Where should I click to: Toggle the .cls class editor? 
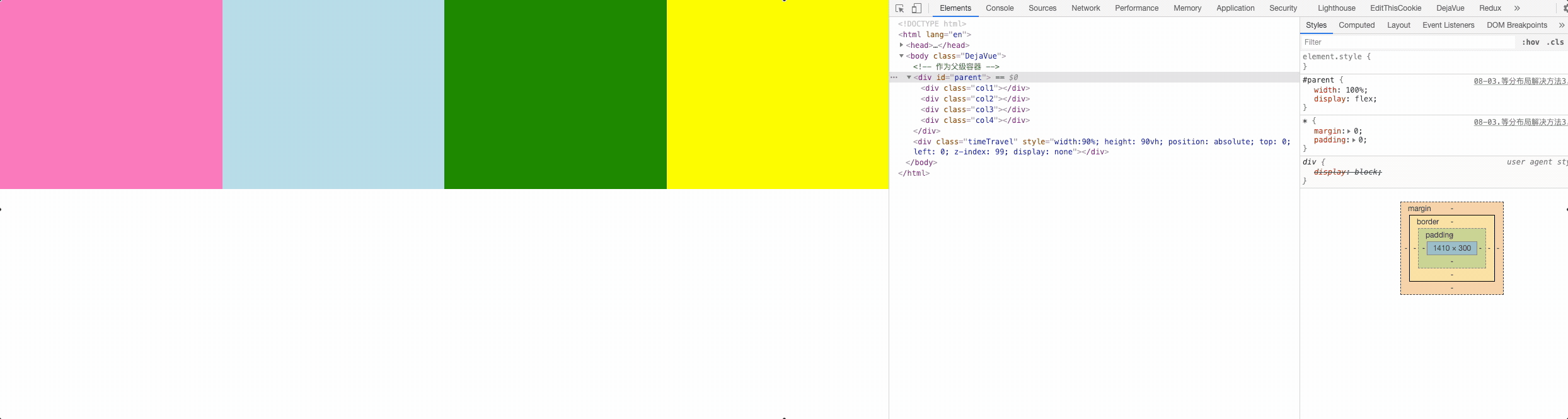pos(1555,42)
